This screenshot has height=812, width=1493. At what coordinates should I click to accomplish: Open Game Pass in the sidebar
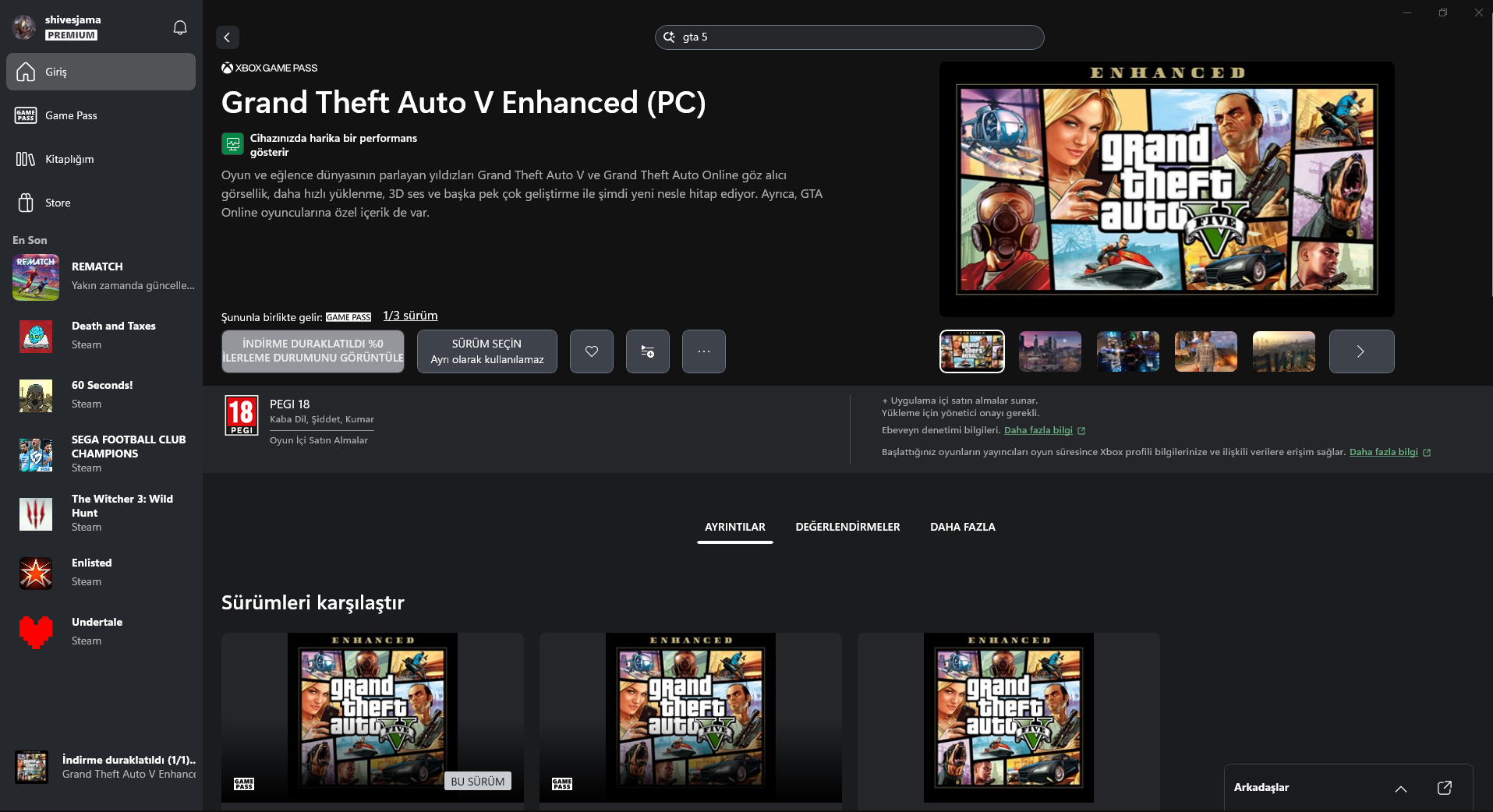click(x=101, y=115)
